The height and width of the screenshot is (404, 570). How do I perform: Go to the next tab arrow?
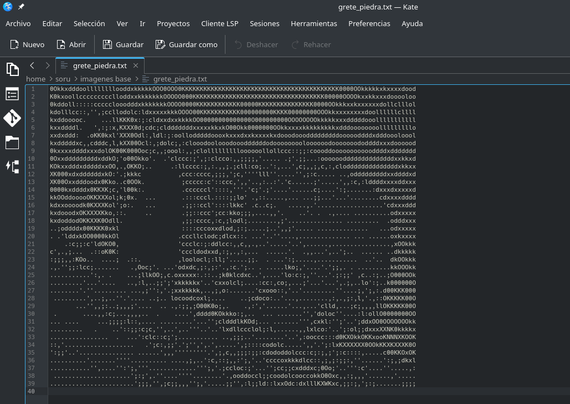click(47, 65)
